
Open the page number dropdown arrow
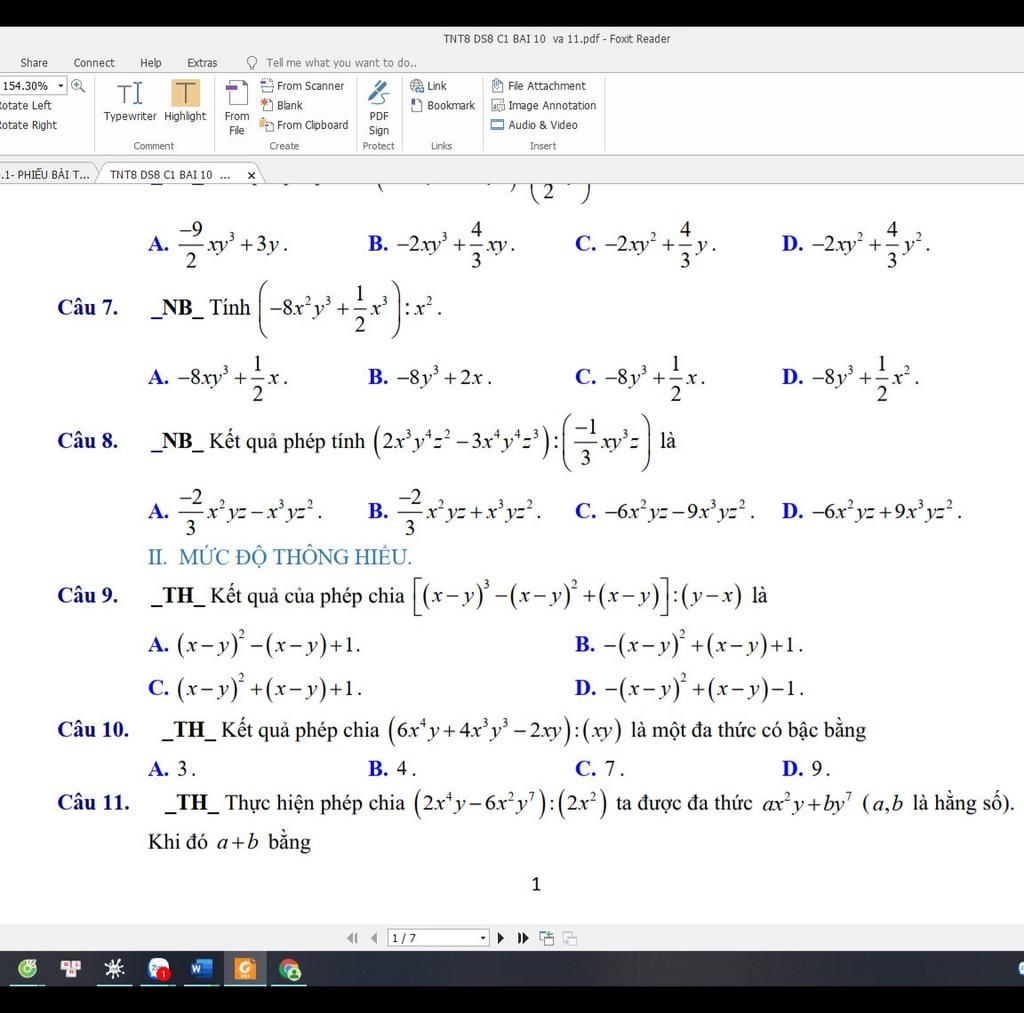click(x=483, y=938)
